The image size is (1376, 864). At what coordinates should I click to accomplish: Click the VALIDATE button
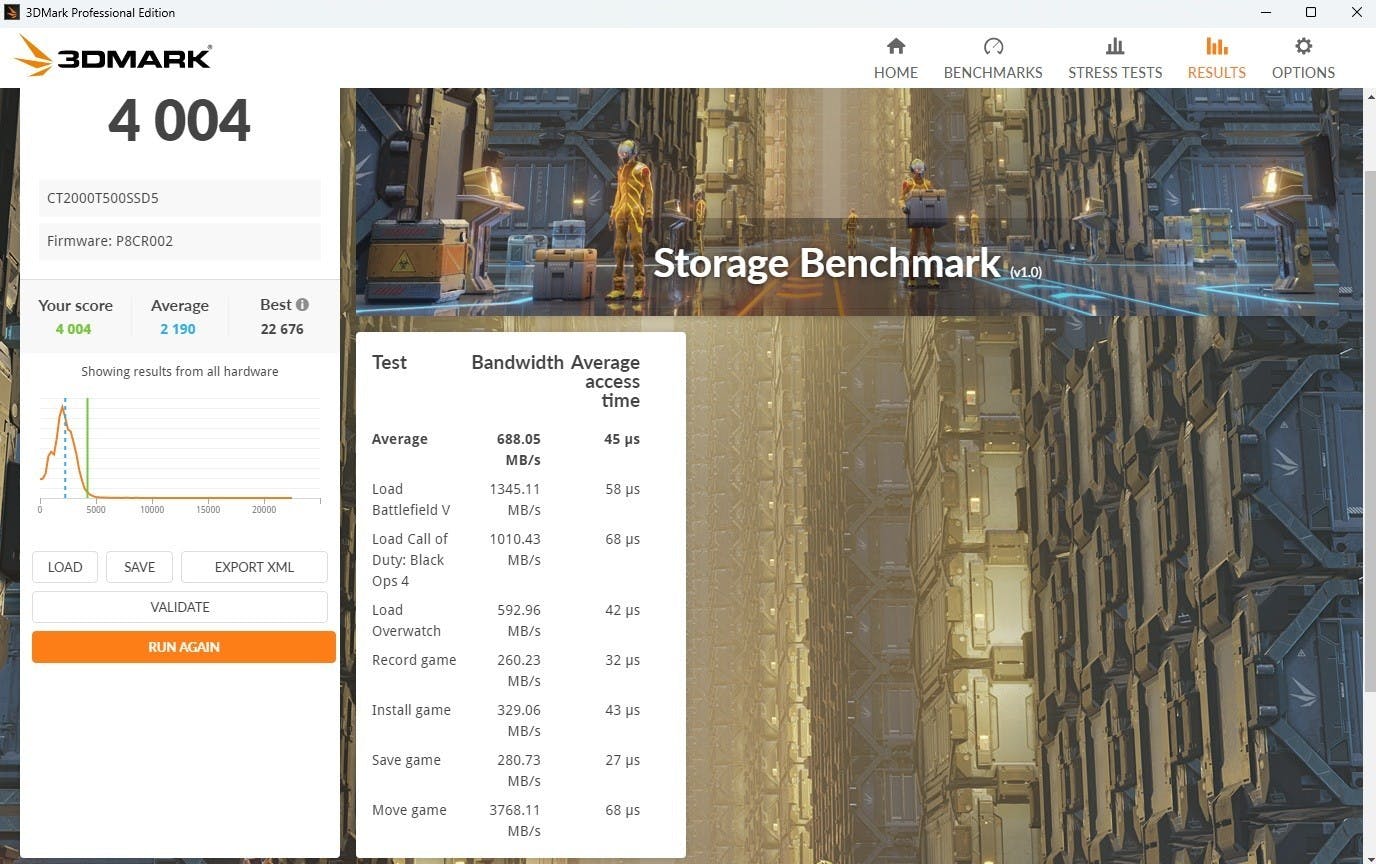click(180, 607)
